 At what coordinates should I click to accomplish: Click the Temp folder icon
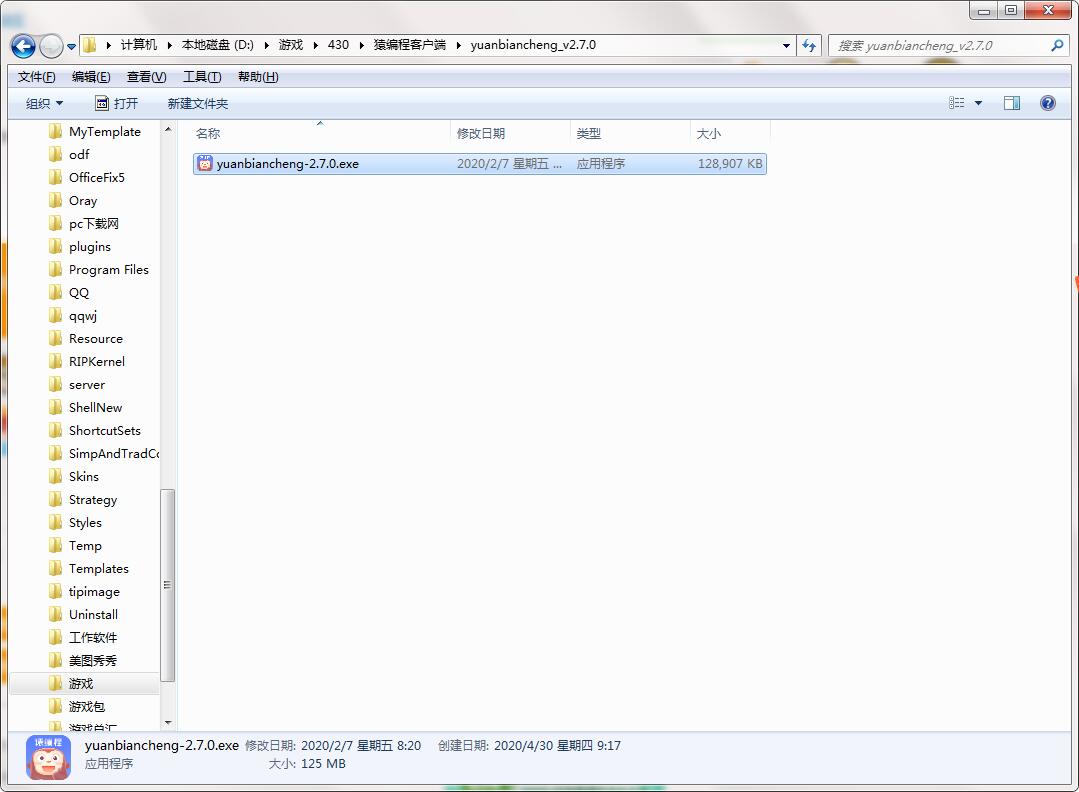click(x=56, y=546)
